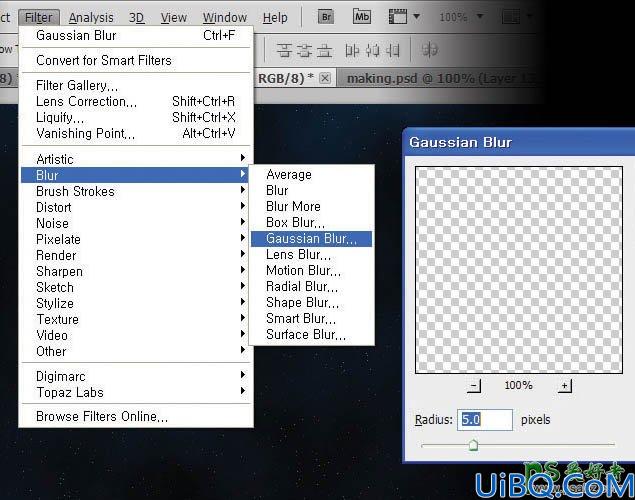Select Average in the Blur submenu
This screenshot has width=635, height=500.
[x=311, y=174]
